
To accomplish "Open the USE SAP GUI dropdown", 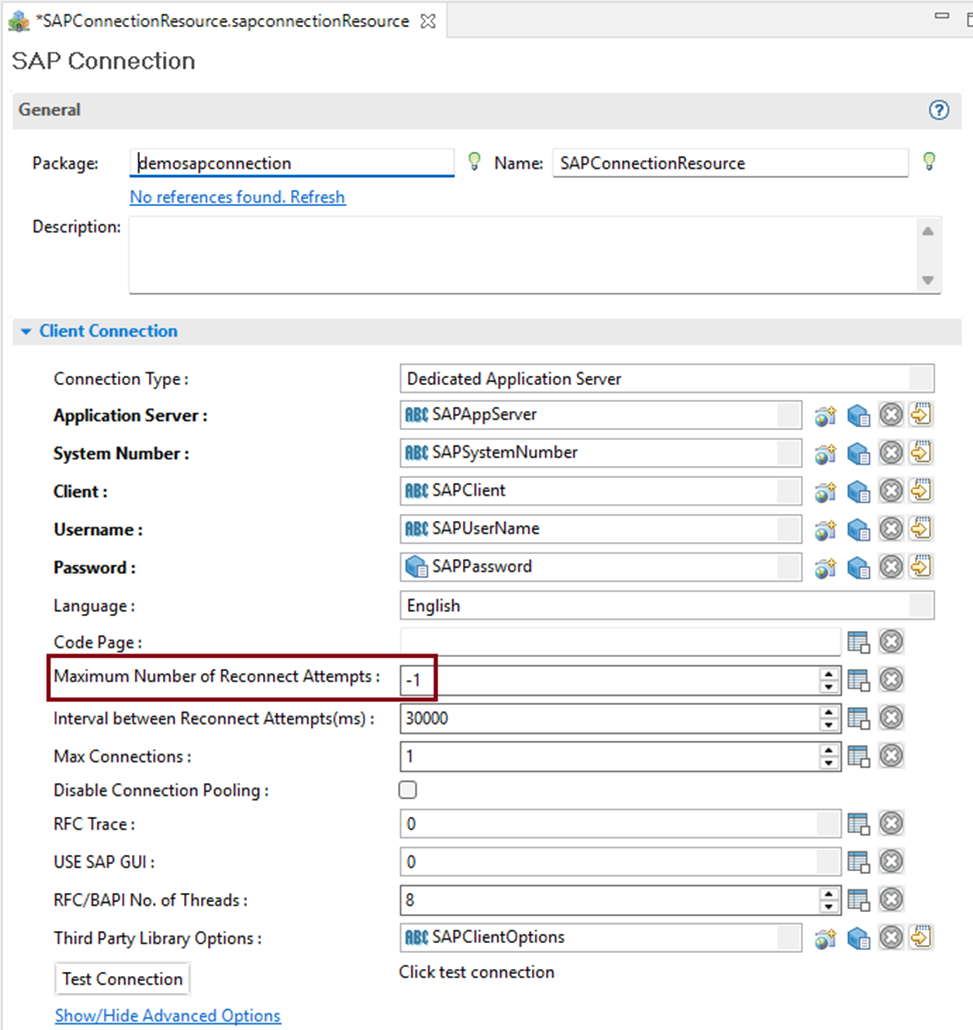I will [828, 862].
